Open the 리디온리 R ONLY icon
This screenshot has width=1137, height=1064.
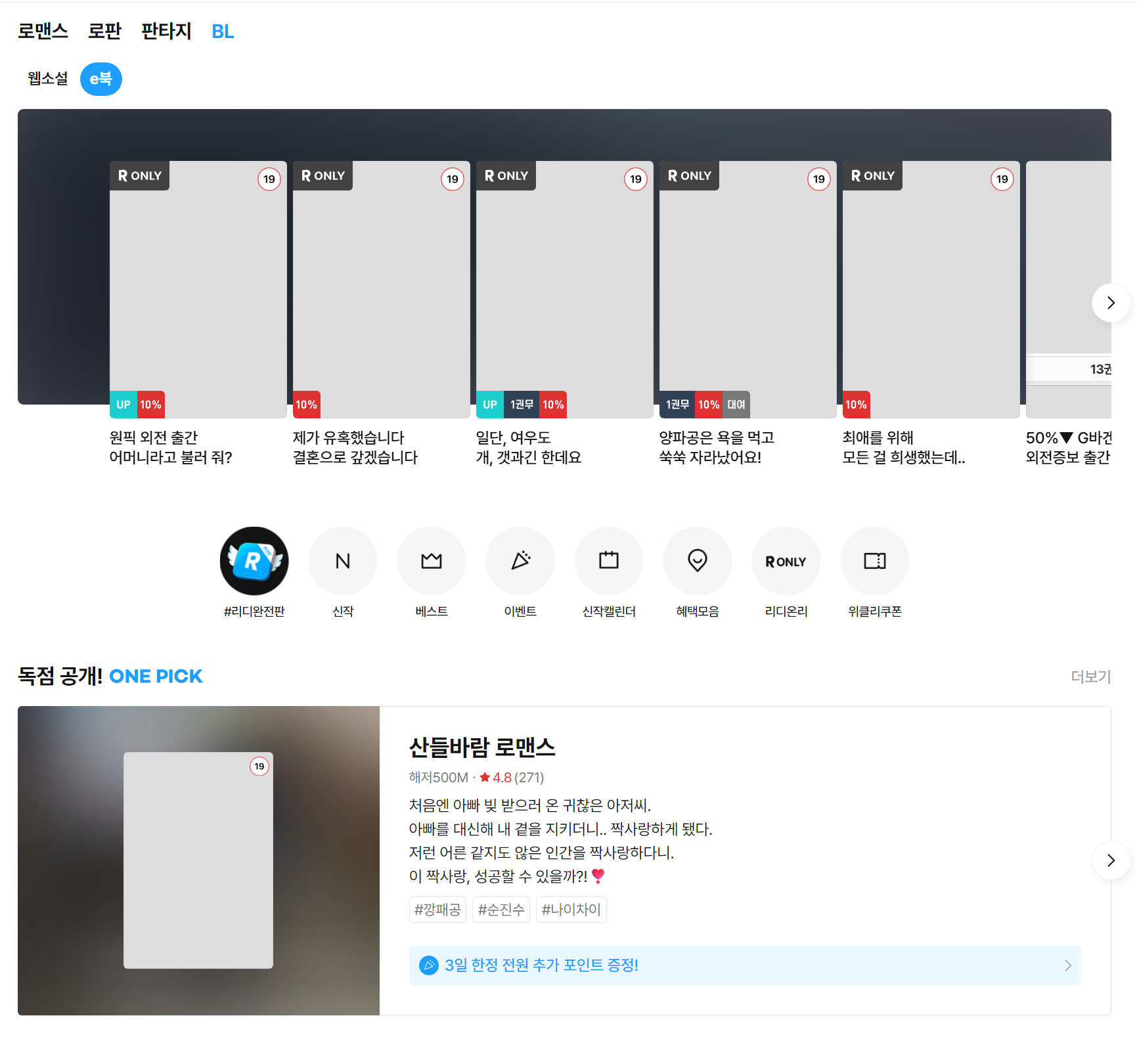pos(786,561)
